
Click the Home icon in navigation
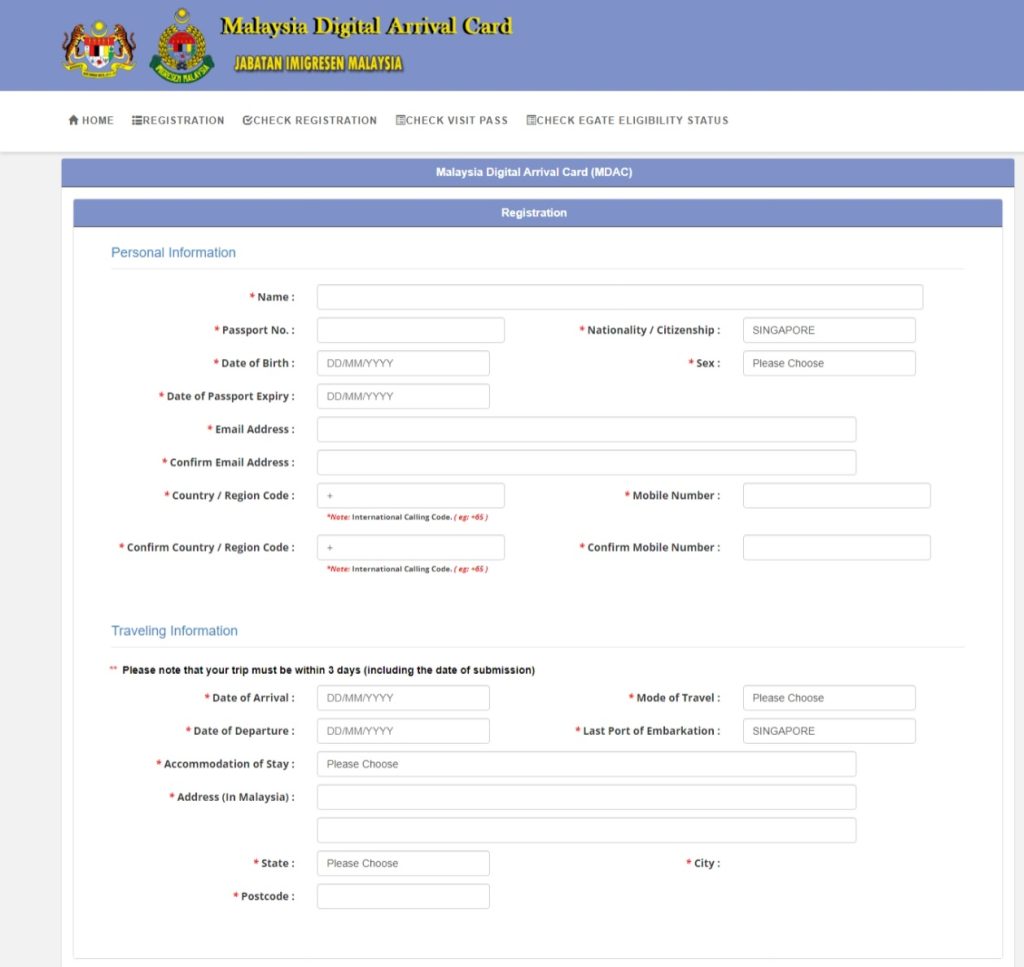coord(74,120)
